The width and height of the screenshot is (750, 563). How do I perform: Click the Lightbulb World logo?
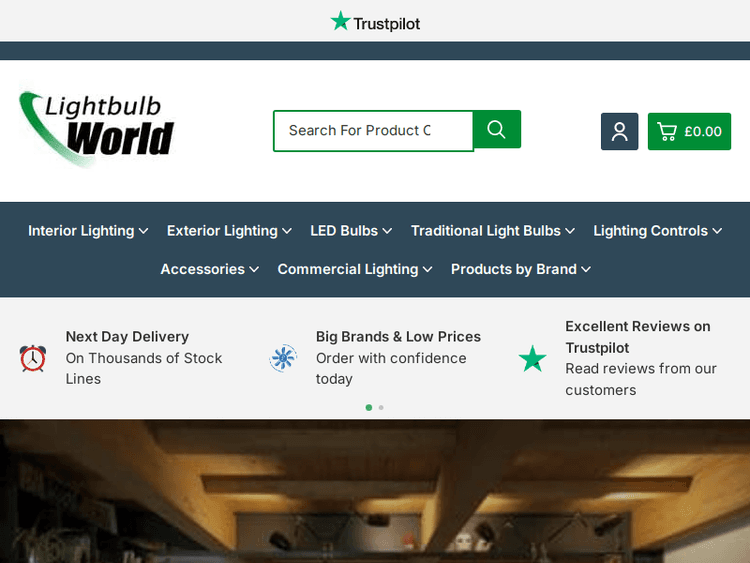97,129
